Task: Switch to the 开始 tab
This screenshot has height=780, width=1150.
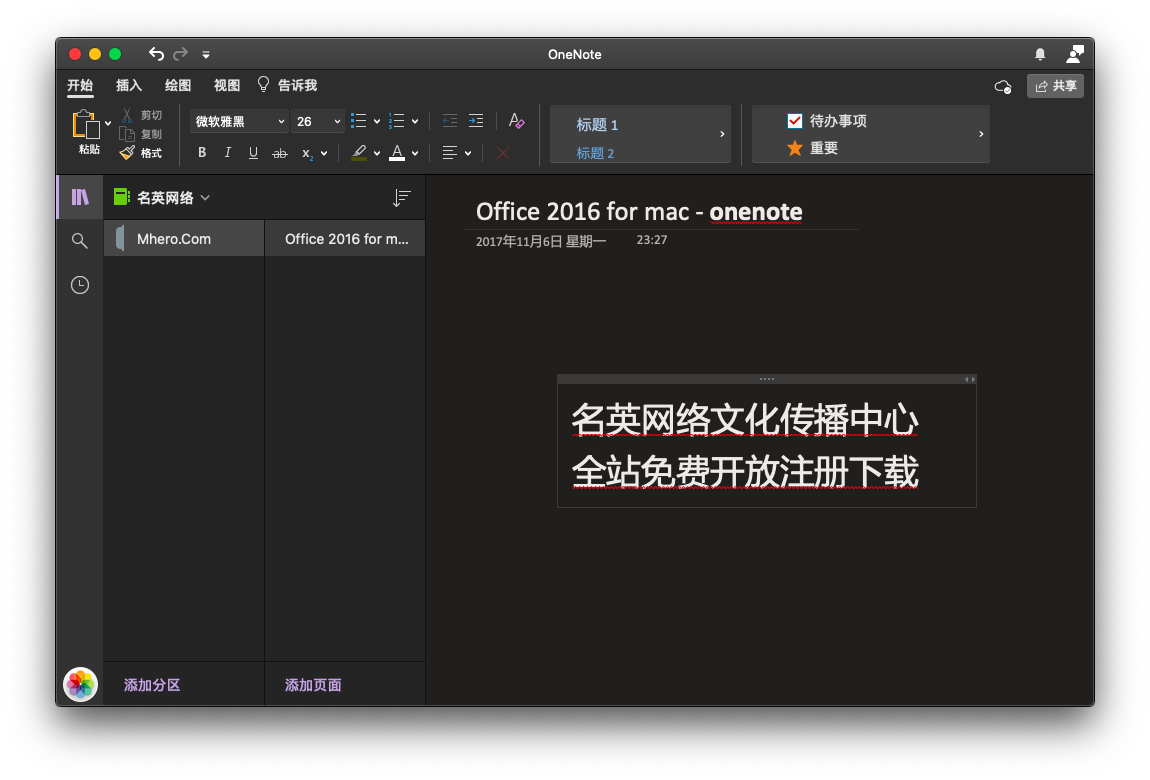Action: [x=80, y=86]
